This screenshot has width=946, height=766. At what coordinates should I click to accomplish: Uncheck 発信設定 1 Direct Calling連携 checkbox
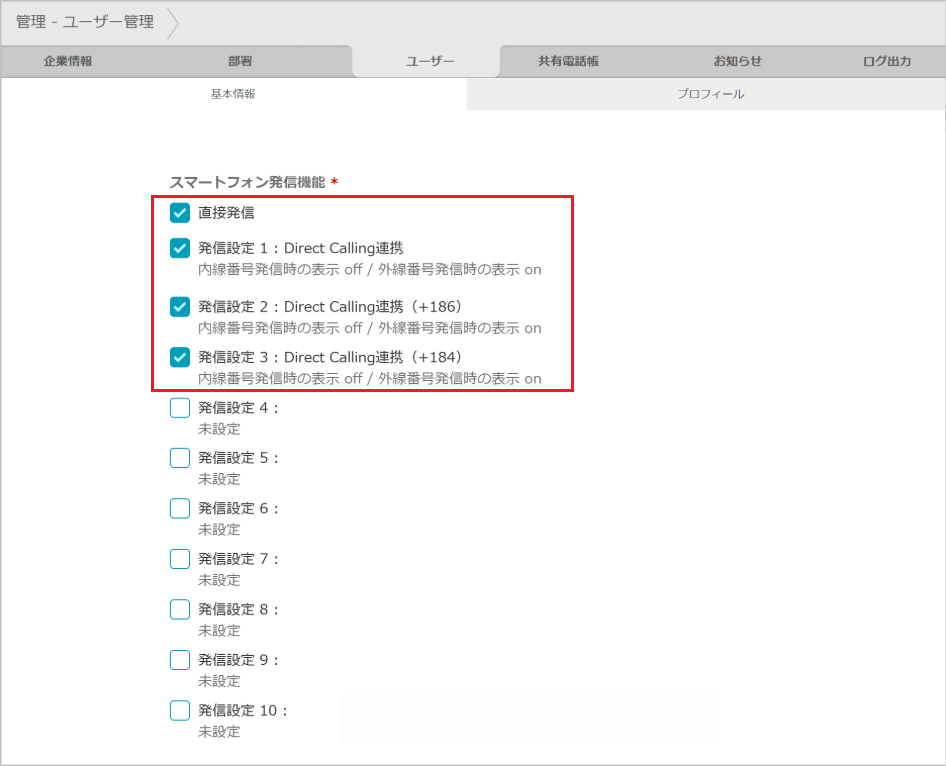180,248
